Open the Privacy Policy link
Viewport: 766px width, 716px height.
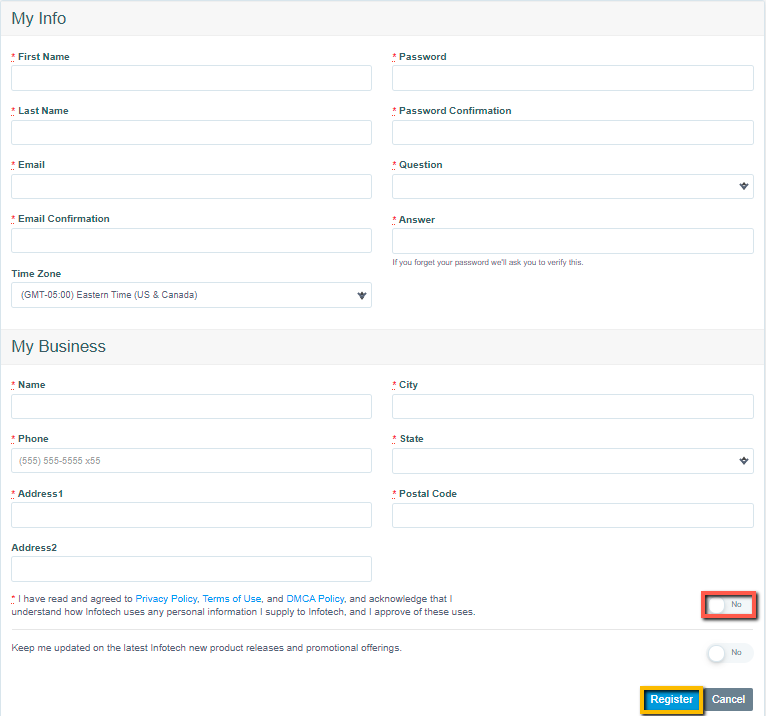pos(166,598)
